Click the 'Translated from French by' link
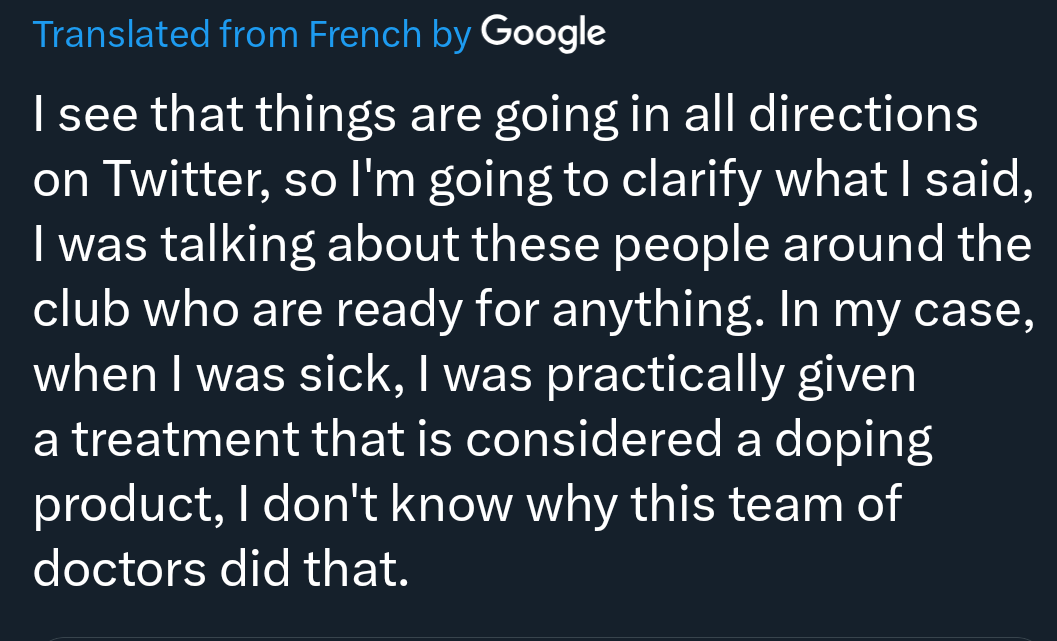 251,34
